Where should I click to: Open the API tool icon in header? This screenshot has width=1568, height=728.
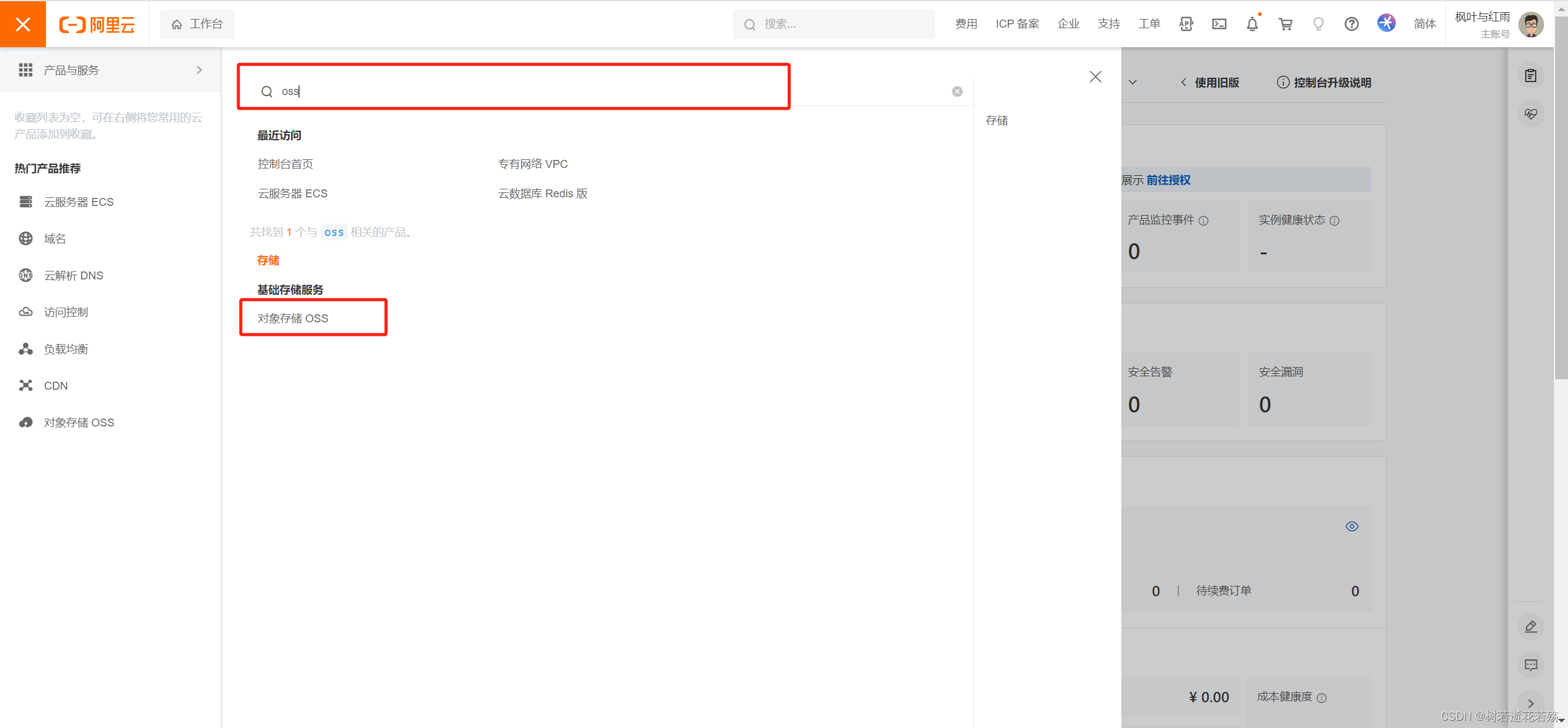click(1186, 24)
